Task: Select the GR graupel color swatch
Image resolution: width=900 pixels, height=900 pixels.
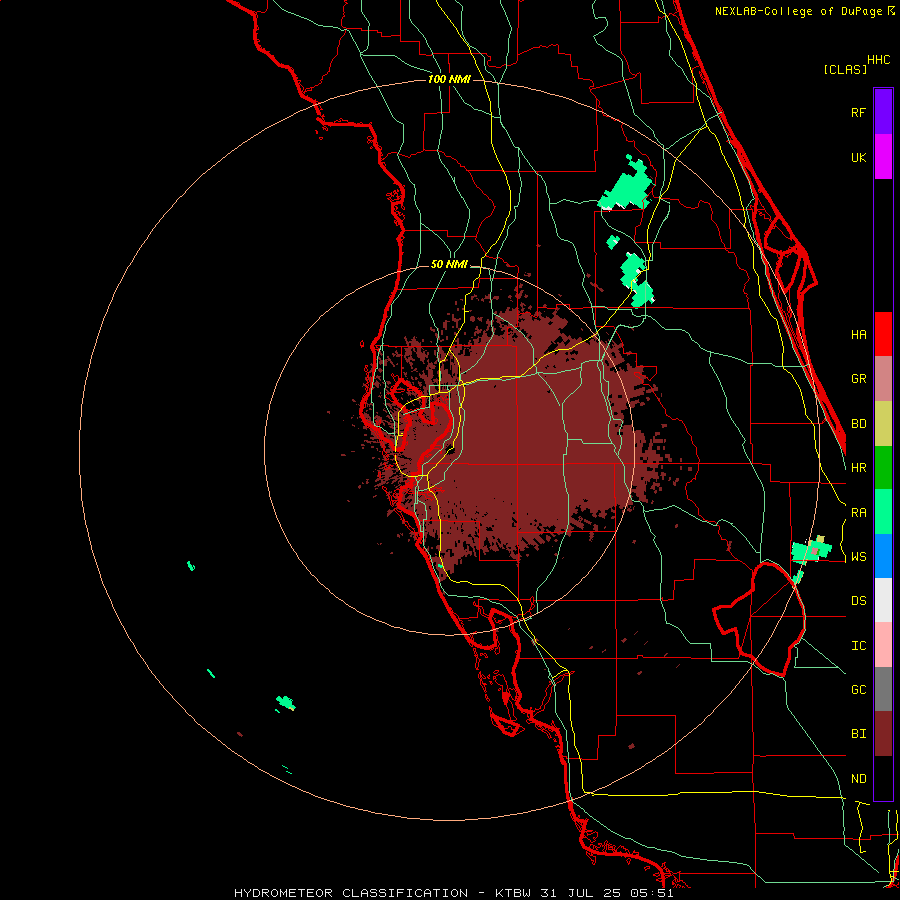Action: coord(883,379)
